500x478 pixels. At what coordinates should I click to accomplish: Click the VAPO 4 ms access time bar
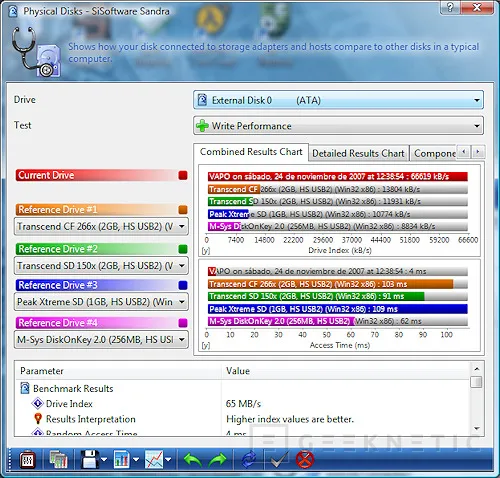(338, 271)
